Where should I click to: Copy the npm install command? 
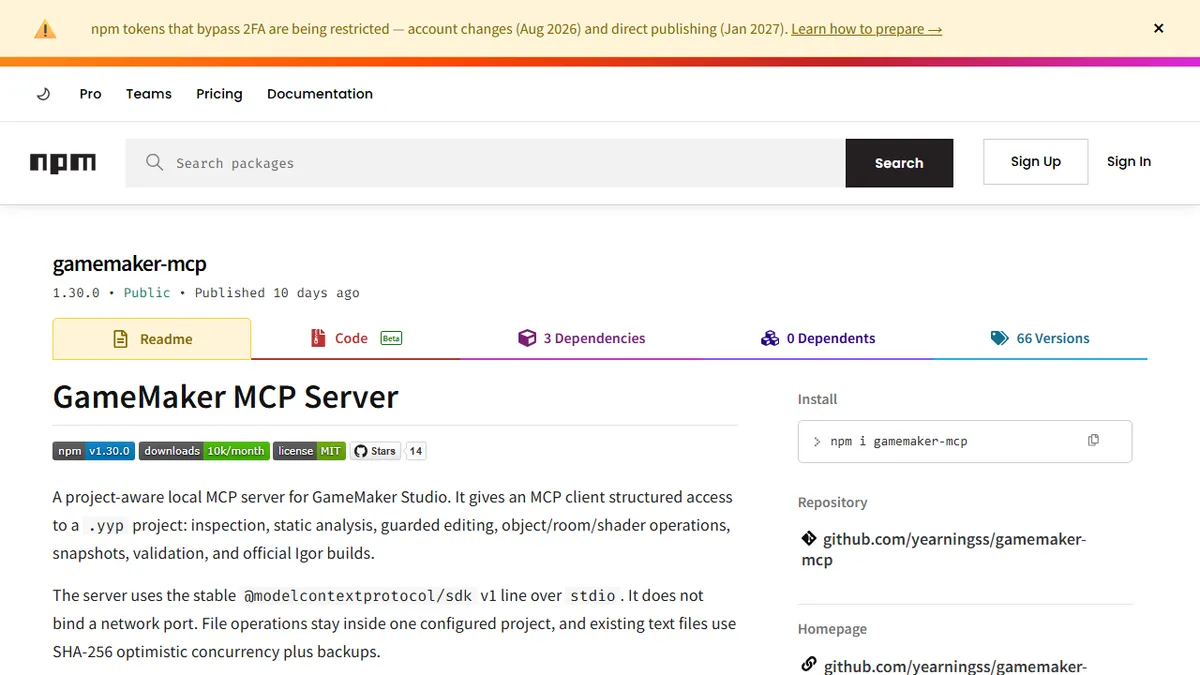click(x=1093, y=440)
